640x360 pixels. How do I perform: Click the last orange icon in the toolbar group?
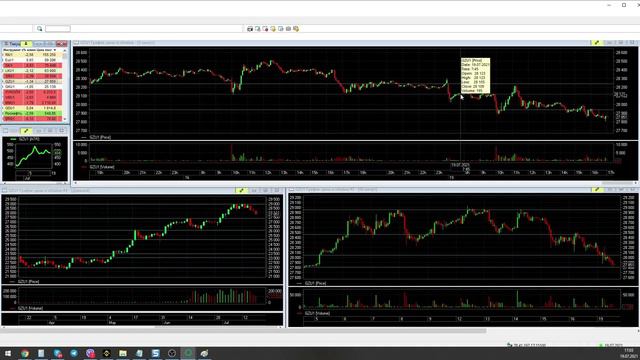(296, 29)
